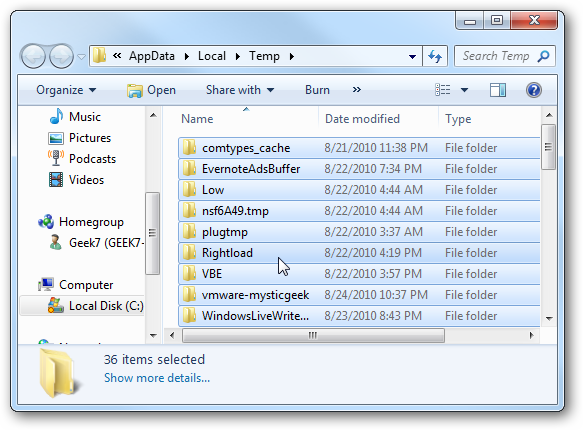
Task: Open the address bar history dropdown
Action: point(412,56)
